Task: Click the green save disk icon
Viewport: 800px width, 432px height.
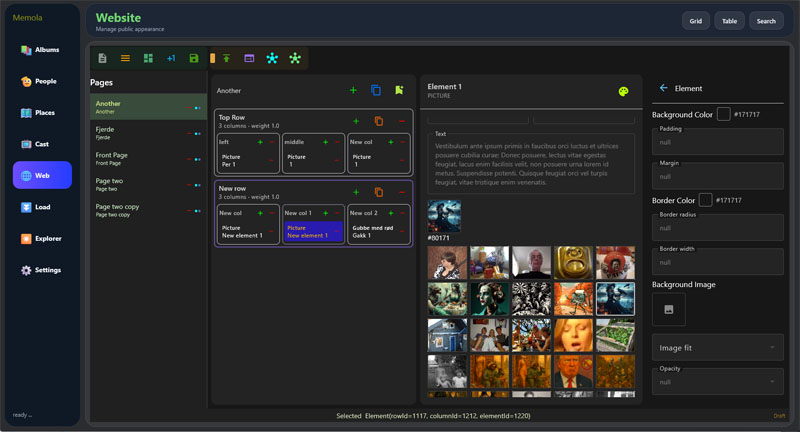Action: [x=193, y=58]
